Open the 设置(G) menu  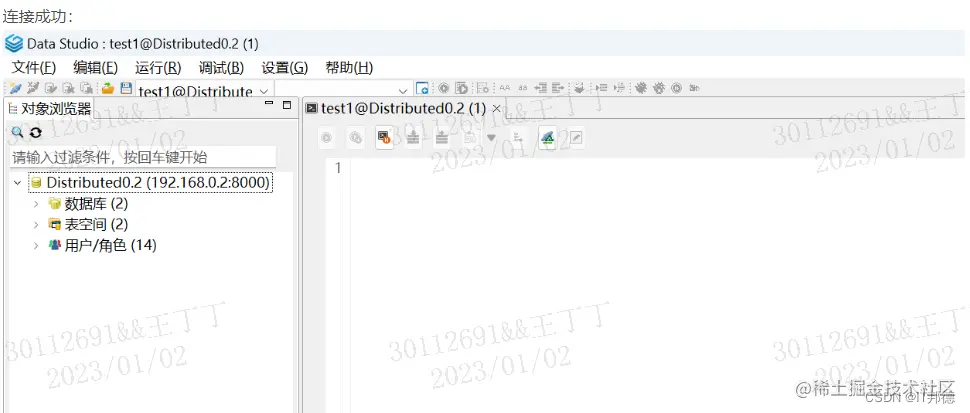point(285,67)
